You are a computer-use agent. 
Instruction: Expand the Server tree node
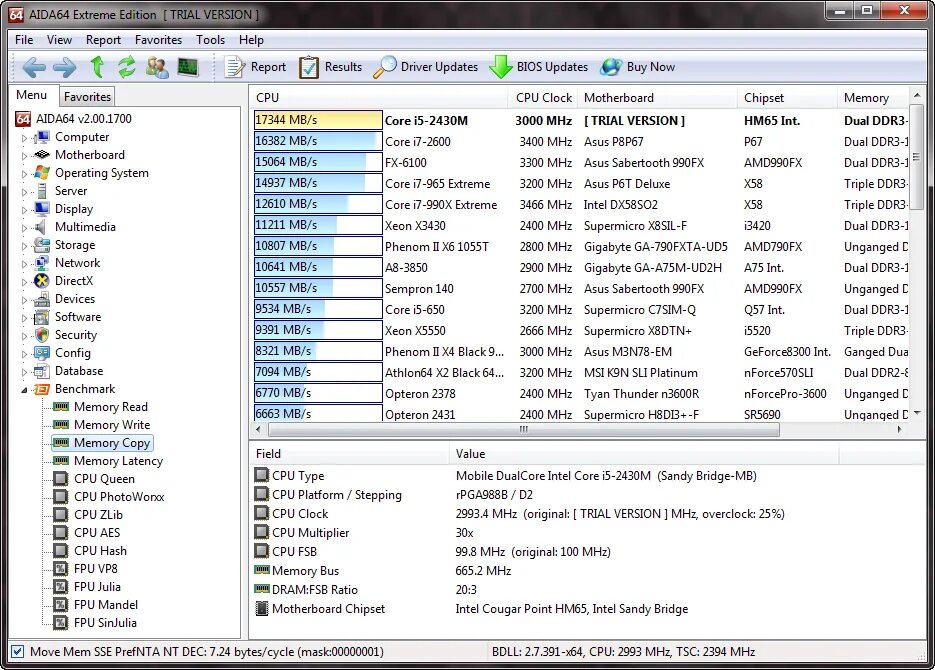click(24, 191)
